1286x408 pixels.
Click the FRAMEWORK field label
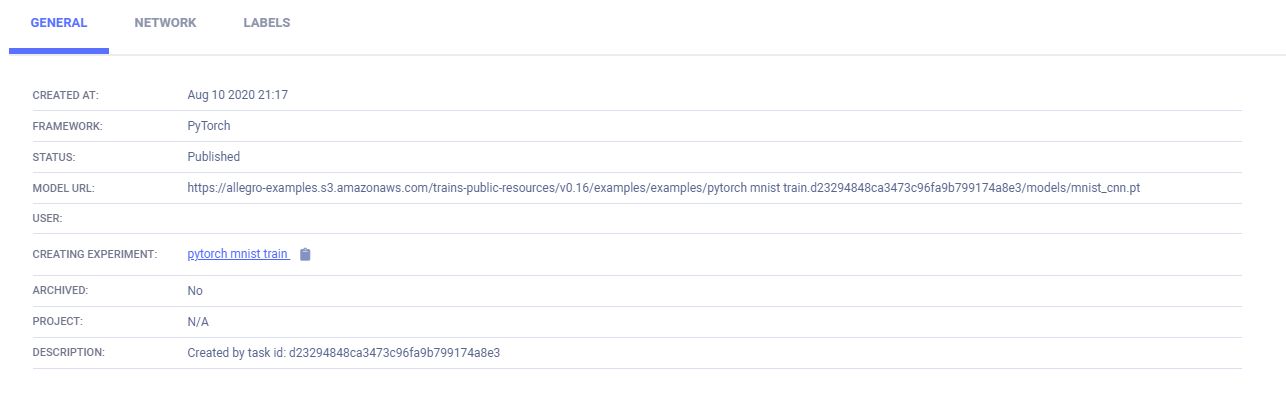[68, 127]
